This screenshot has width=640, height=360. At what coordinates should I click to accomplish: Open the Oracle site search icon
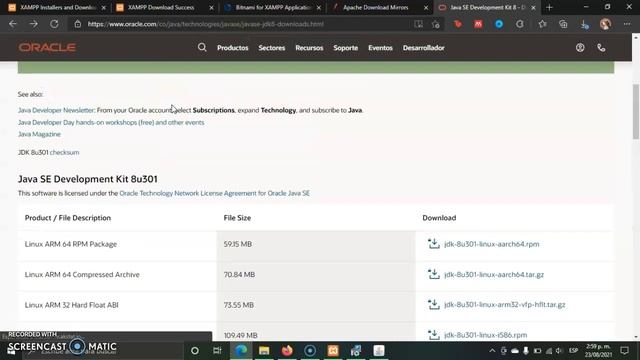coord(202,47)
